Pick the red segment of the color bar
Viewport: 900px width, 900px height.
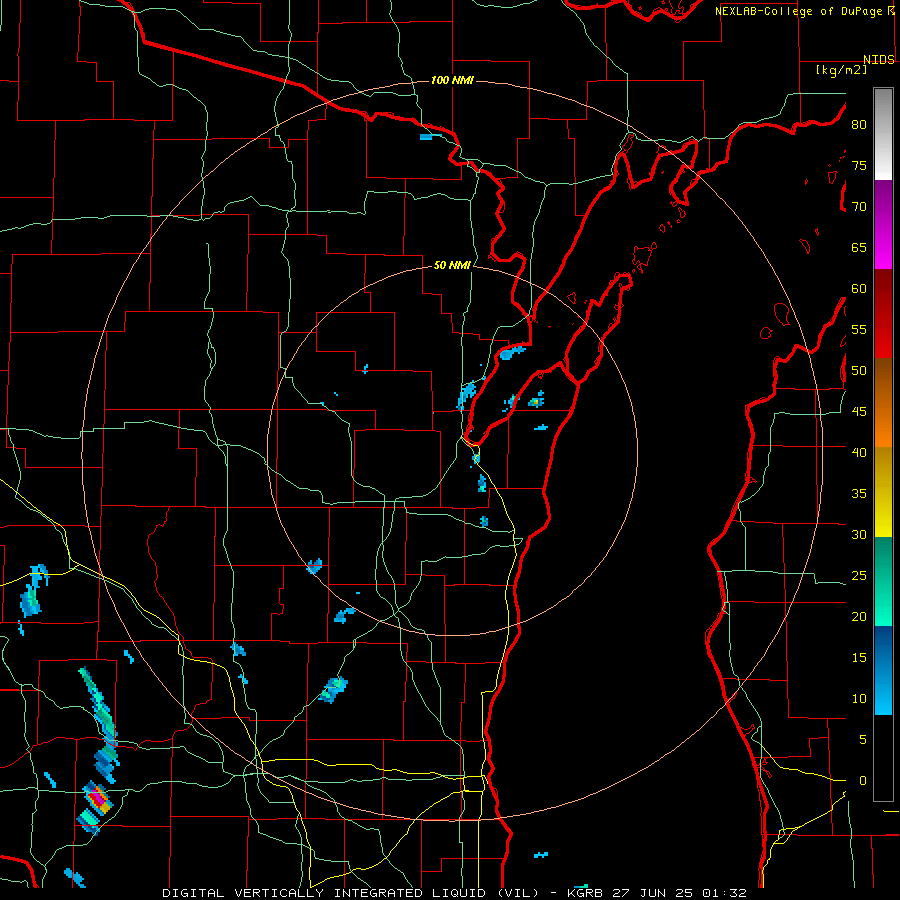(883, 314)
